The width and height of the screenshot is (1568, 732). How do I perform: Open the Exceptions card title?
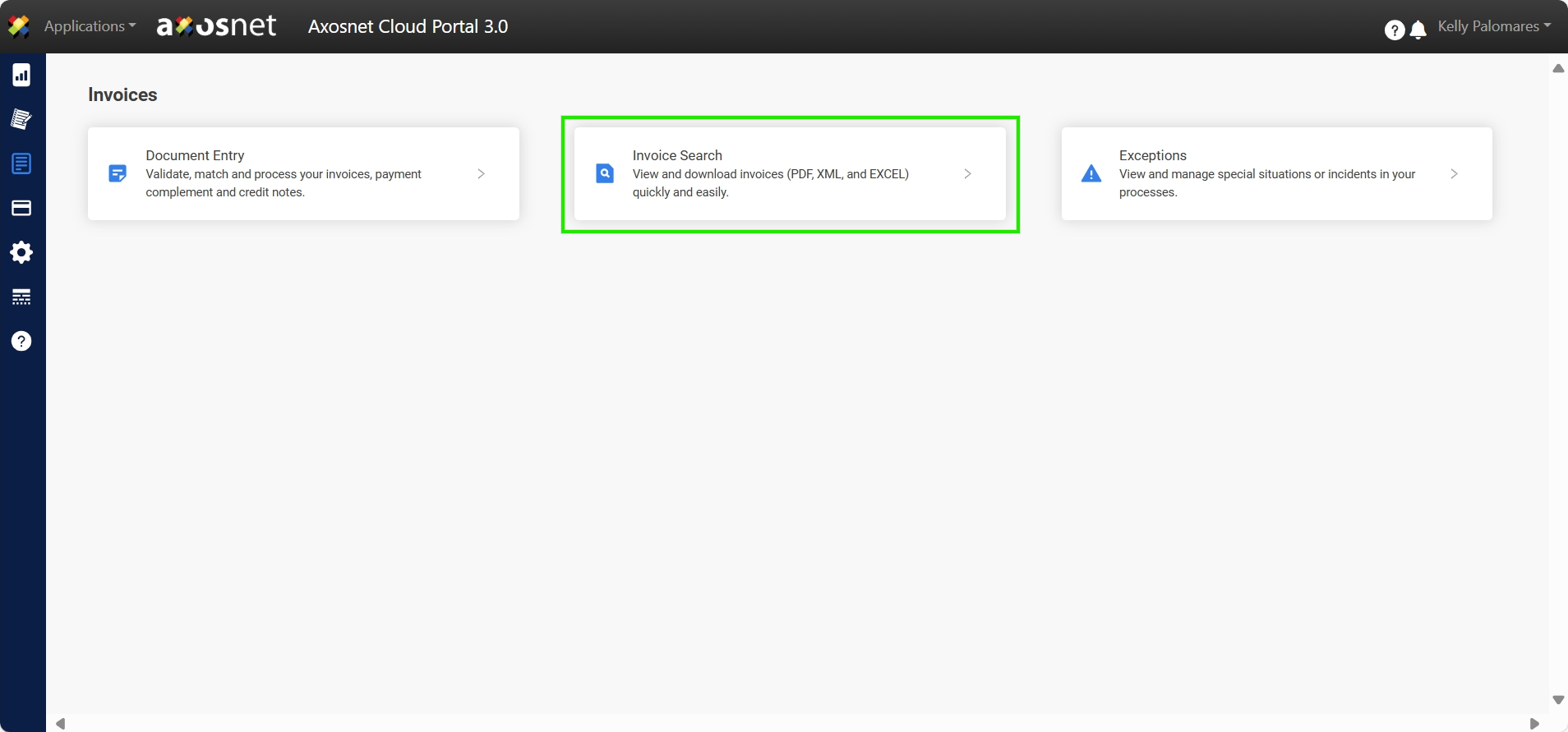[x=1152, y=155]
